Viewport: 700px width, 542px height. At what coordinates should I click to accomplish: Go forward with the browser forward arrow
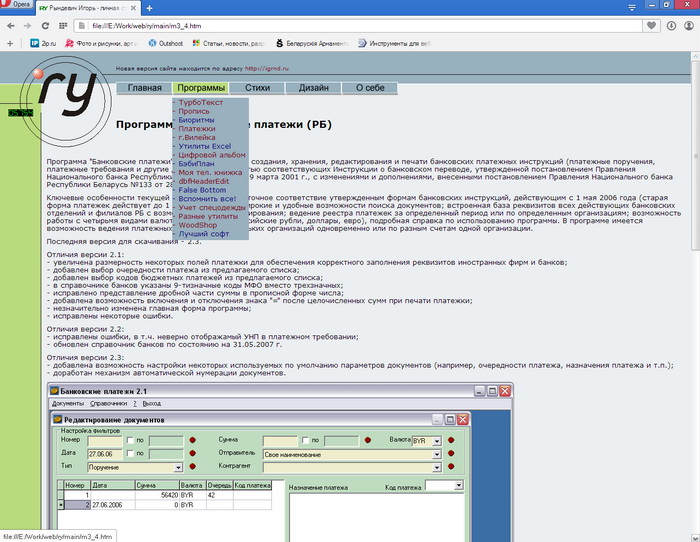[28, 26]
